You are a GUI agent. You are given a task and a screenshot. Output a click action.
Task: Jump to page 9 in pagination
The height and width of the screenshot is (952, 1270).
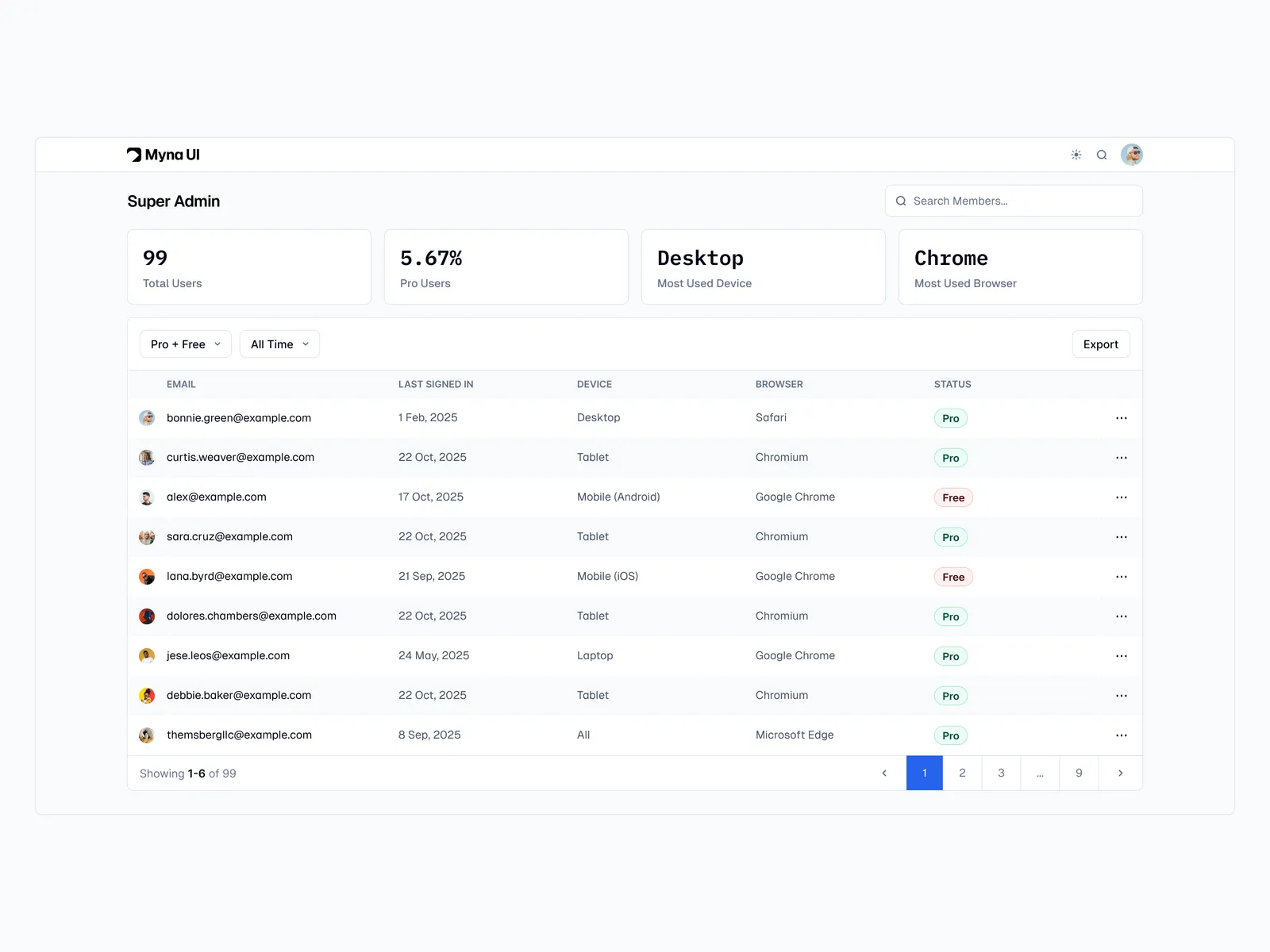(x=1079, y=773)
